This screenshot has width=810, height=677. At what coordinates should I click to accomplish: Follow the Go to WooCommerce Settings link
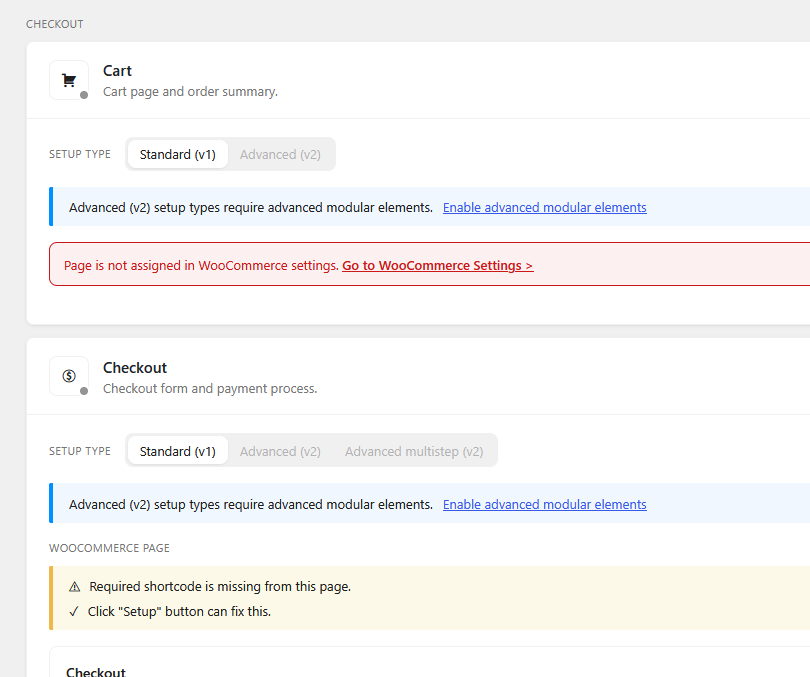[x=438, y=265]
